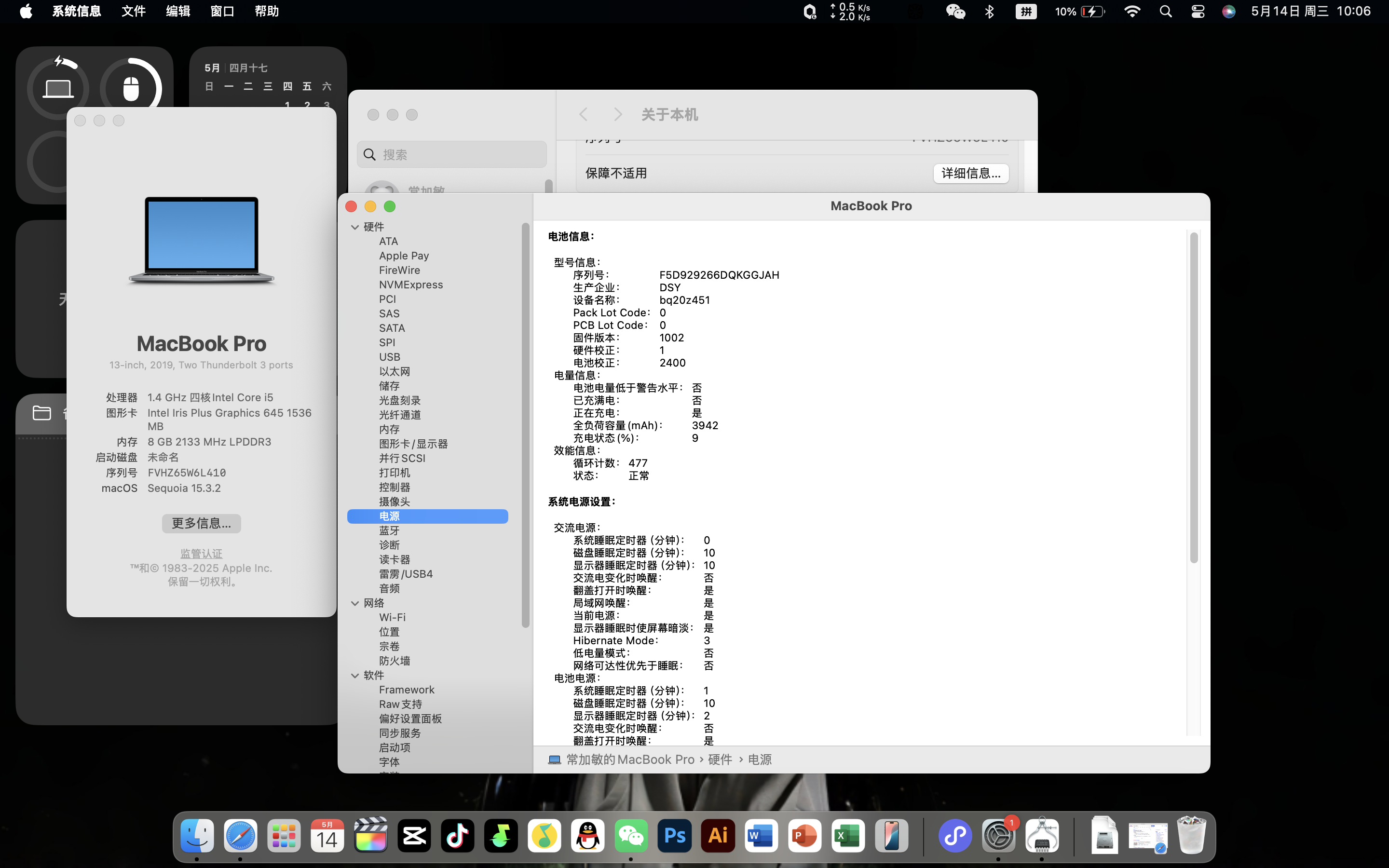Collapse the 网络 tree section
The width and height of the screenshot is (1389, 868).
pyautogui.click(x=354, y=603)
